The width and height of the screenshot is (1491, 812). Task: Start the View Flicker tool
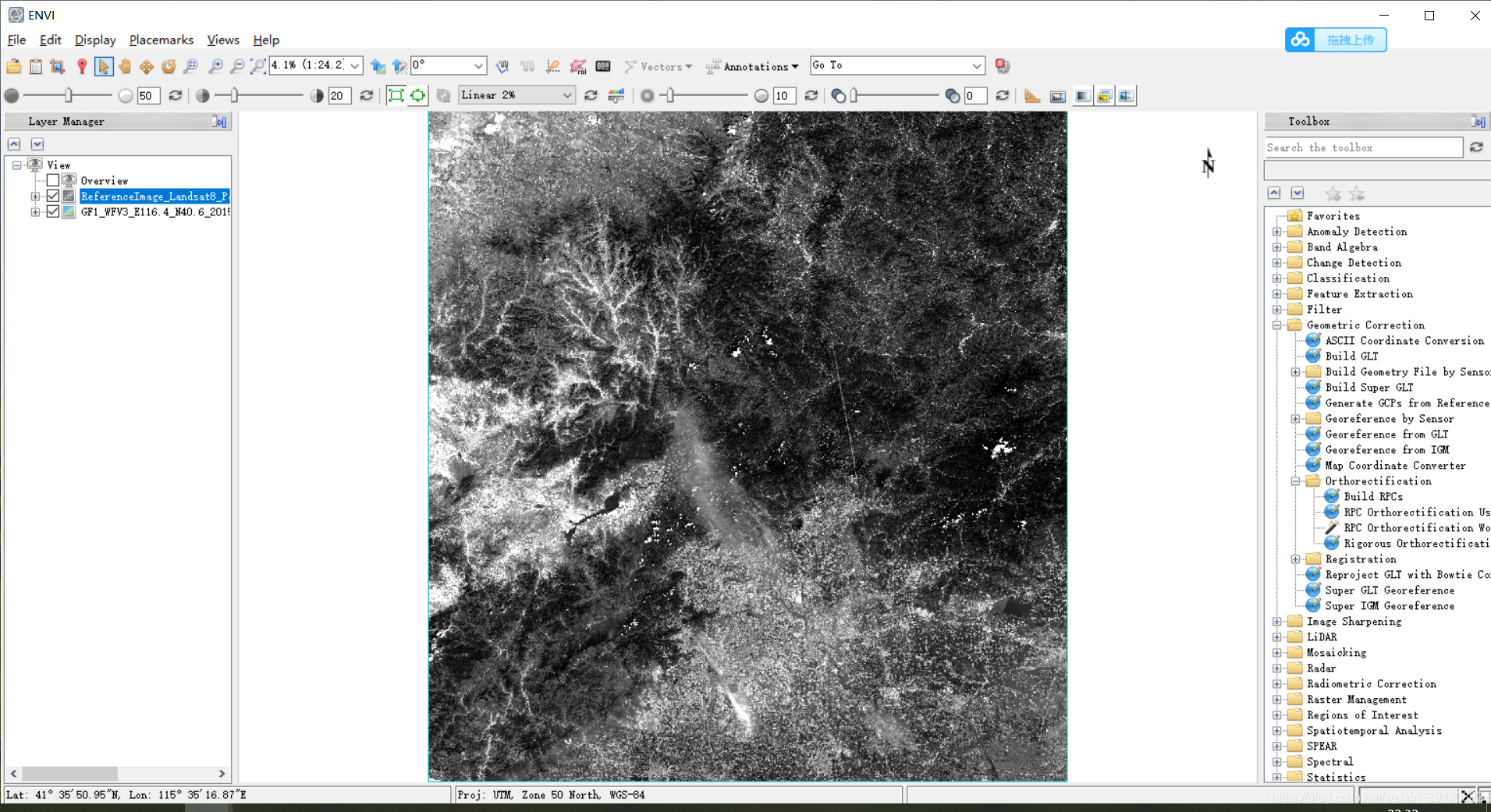coord(1105,96)
